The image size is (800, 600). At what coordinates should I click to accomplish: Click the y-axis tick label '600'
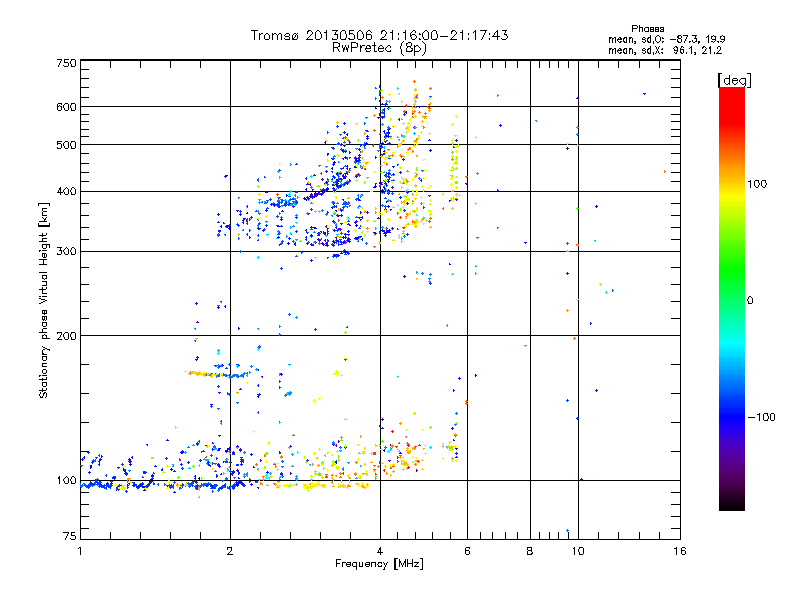[x=66, y=107]
